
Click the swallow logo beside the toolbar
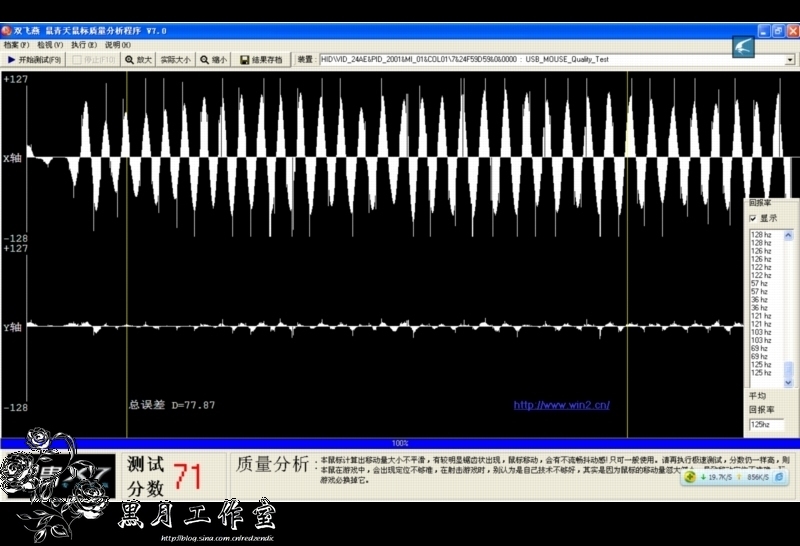(x=743, y=47)
